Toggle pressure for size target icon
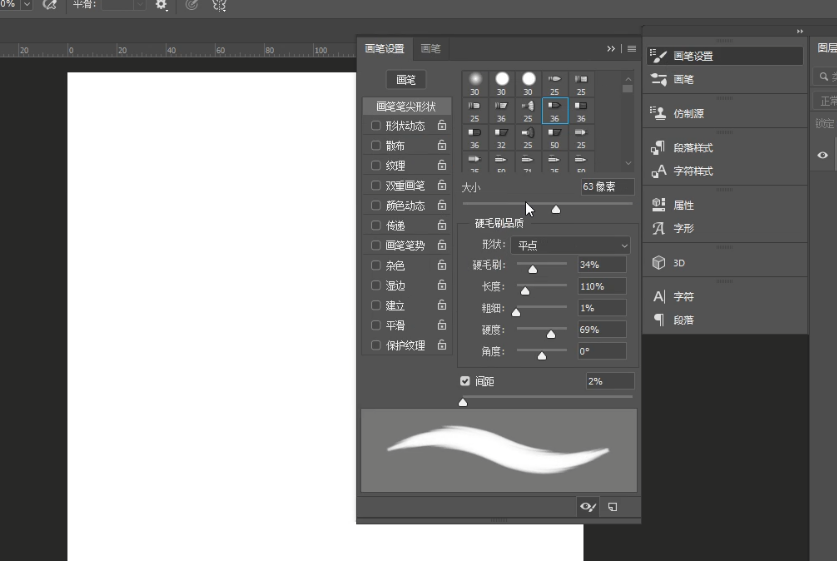837x561 pixels. (191, 5)
